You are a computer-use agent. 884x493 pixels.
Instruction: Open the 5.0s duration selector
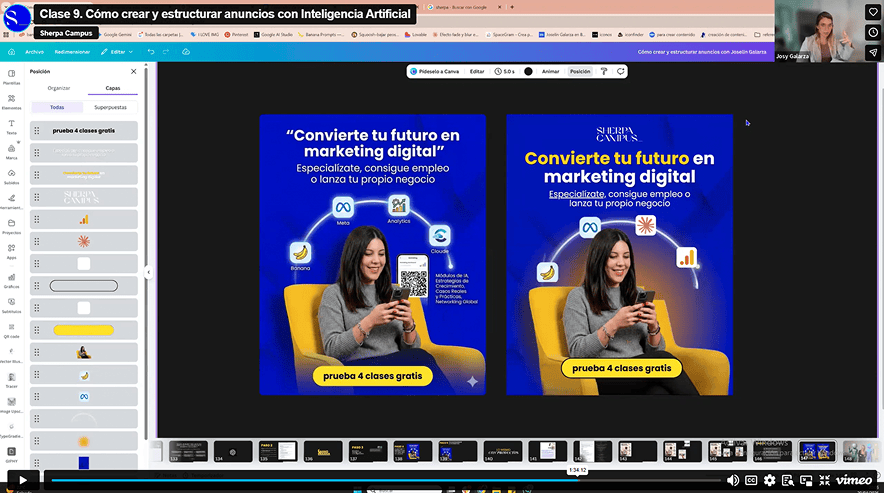pyautogui.click(x=505, y=72)
